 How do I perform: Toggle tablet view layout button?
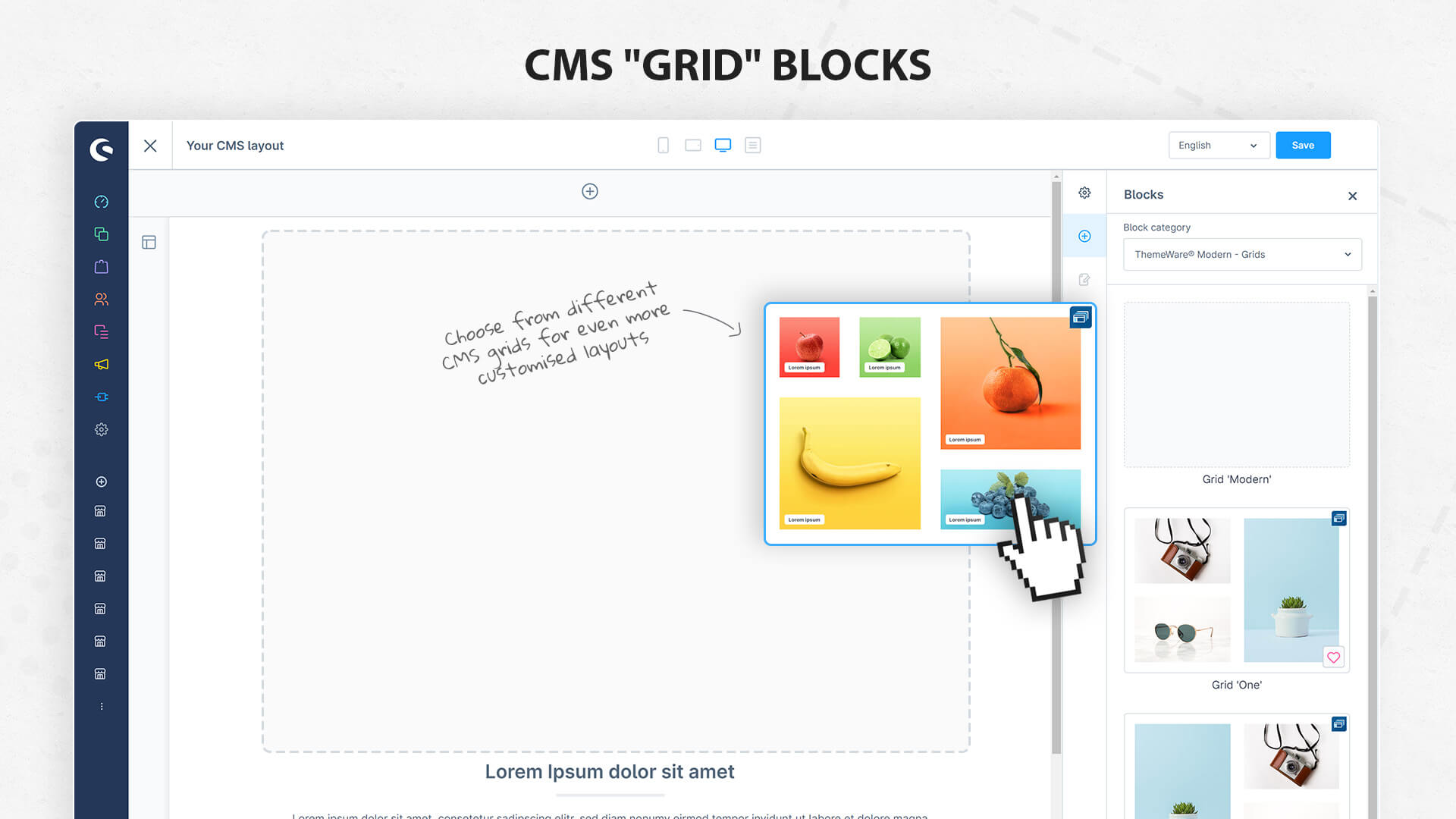click(692, 145)
